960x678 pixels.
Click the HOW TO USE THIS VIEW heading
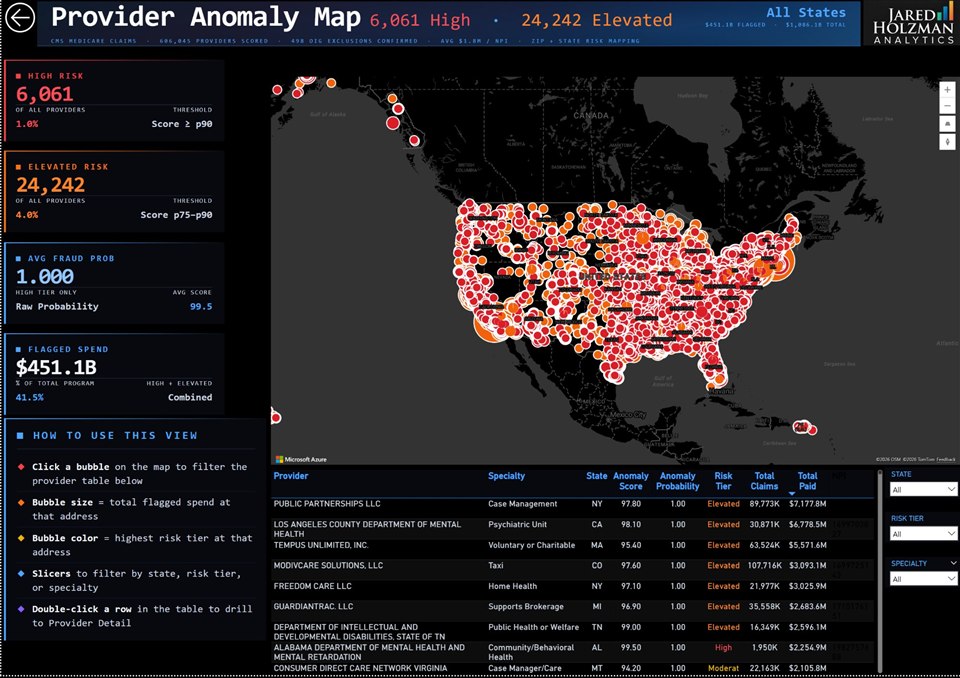(115, 435)
